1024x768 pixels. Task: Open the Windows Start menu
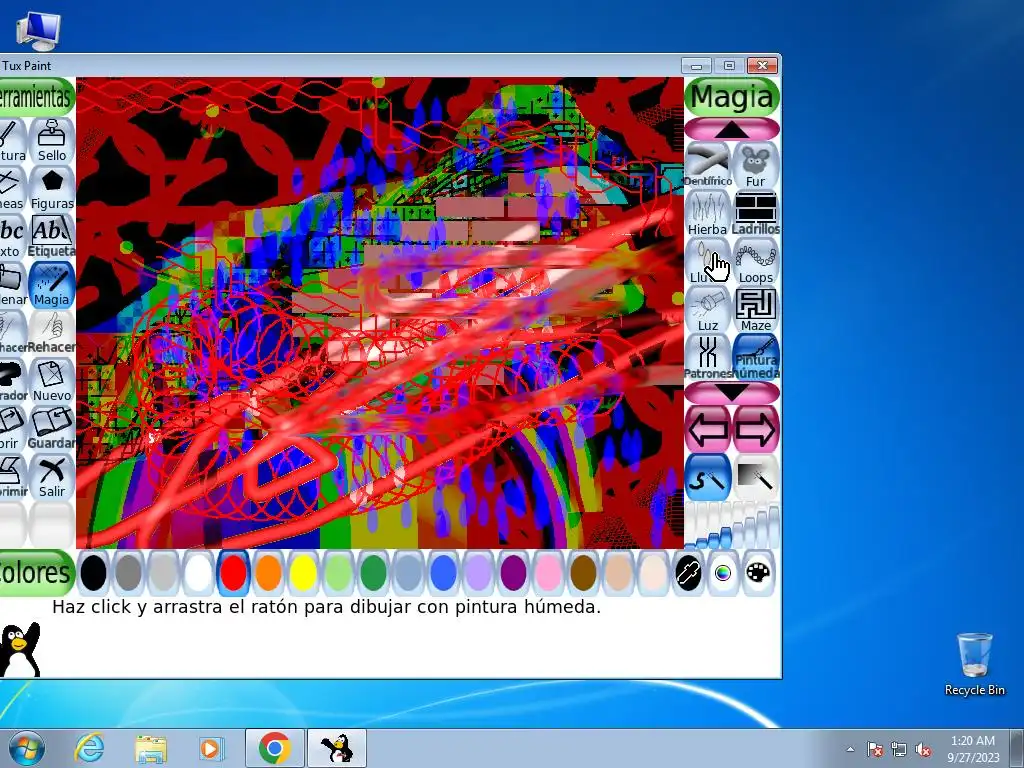point(27,748)
